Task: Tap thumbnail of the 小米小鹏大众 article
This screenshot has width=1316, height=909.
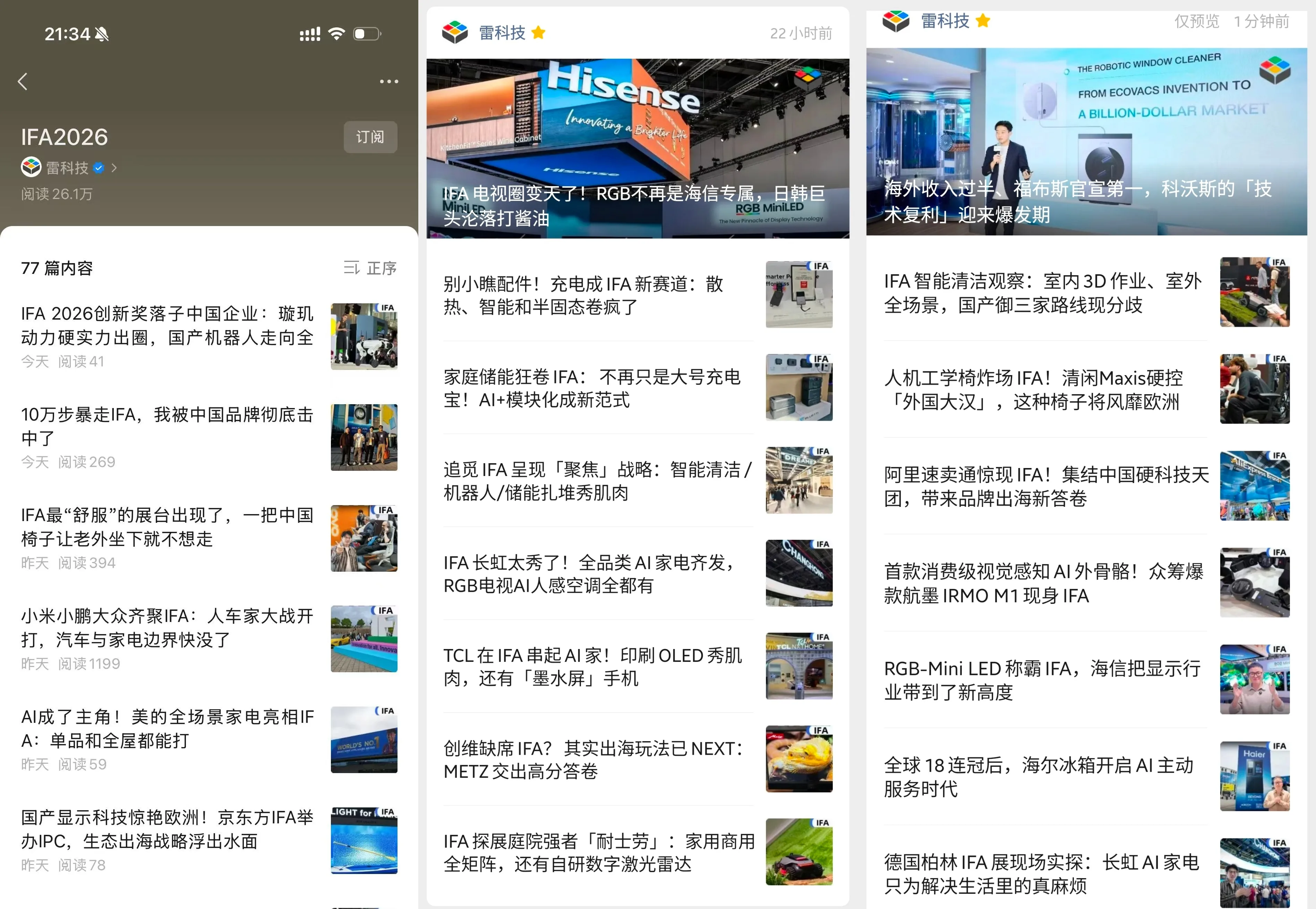Action: tap(364, 639)
